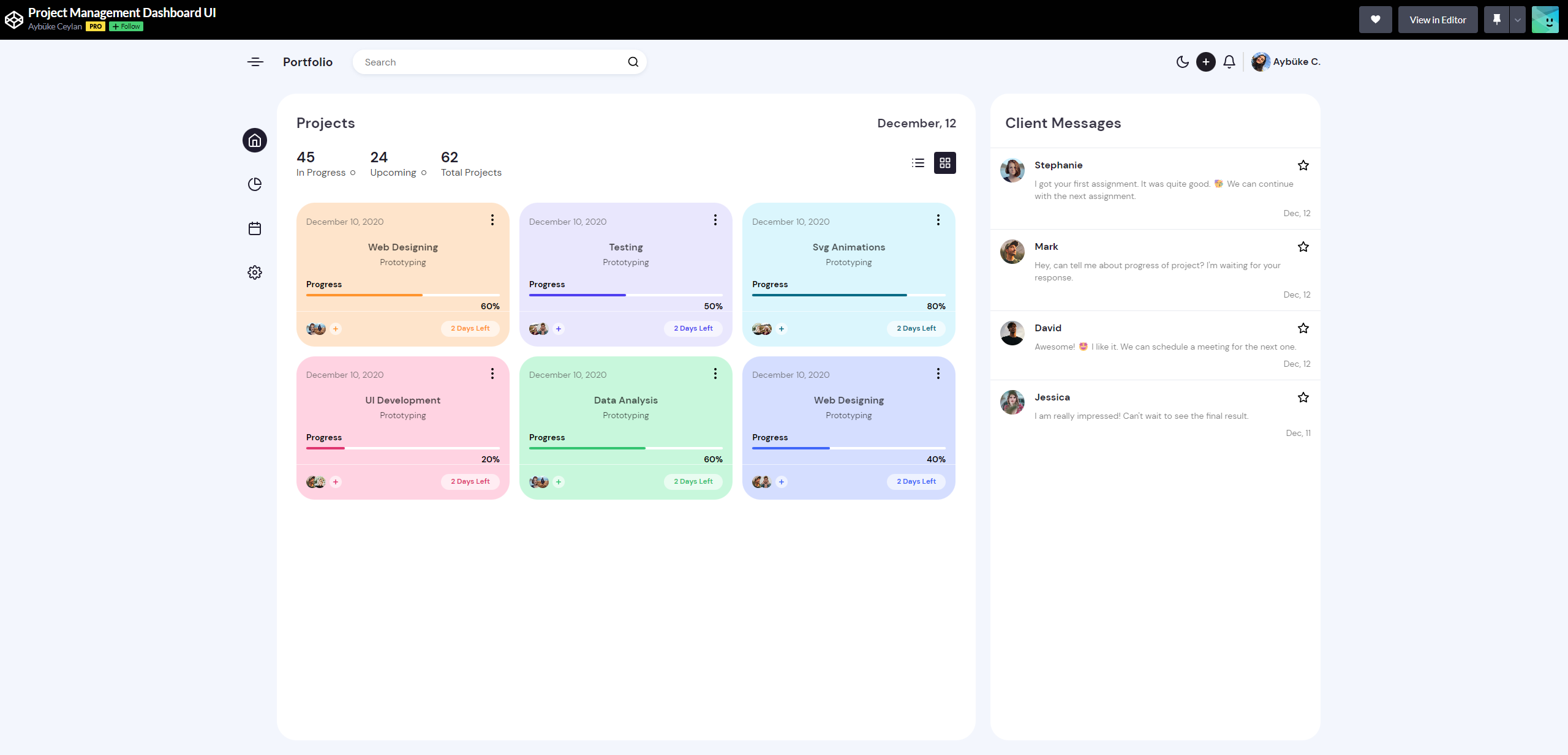Click inside the Search input field
The height and width of the screenshot is (755, 1568).
490,62
